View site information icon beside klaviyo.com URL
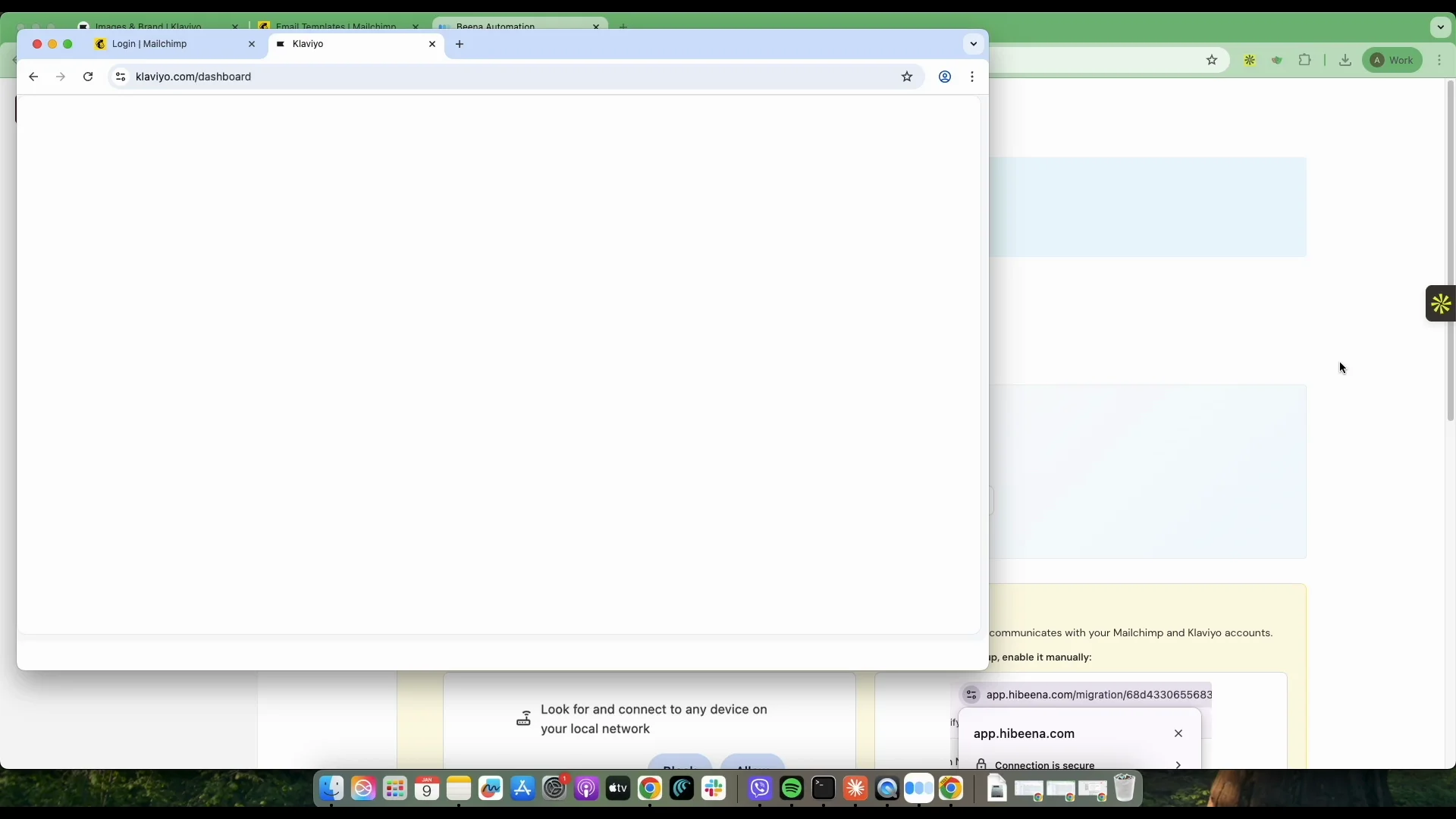The image size is (1456, 819). (x=121, y=77)
